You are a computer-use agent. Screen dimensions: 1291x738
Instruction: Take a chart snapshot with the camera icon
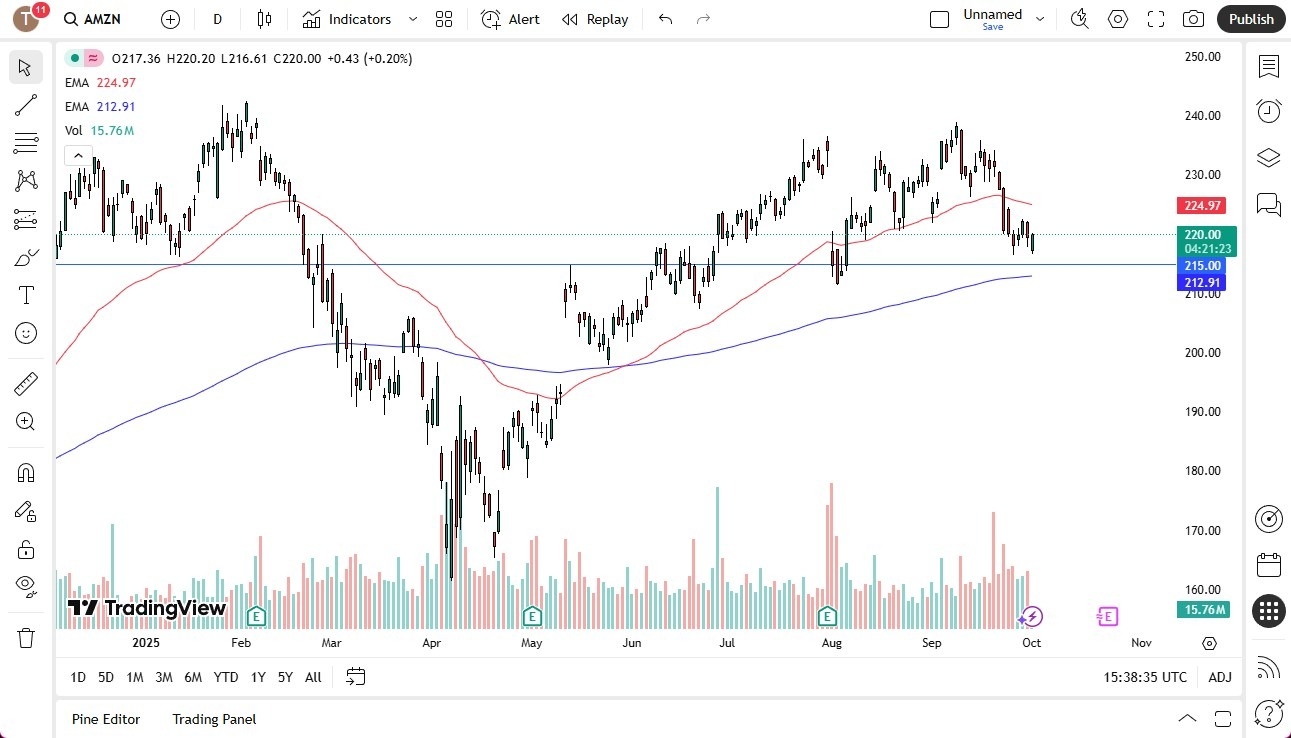tap(1194, 19)
